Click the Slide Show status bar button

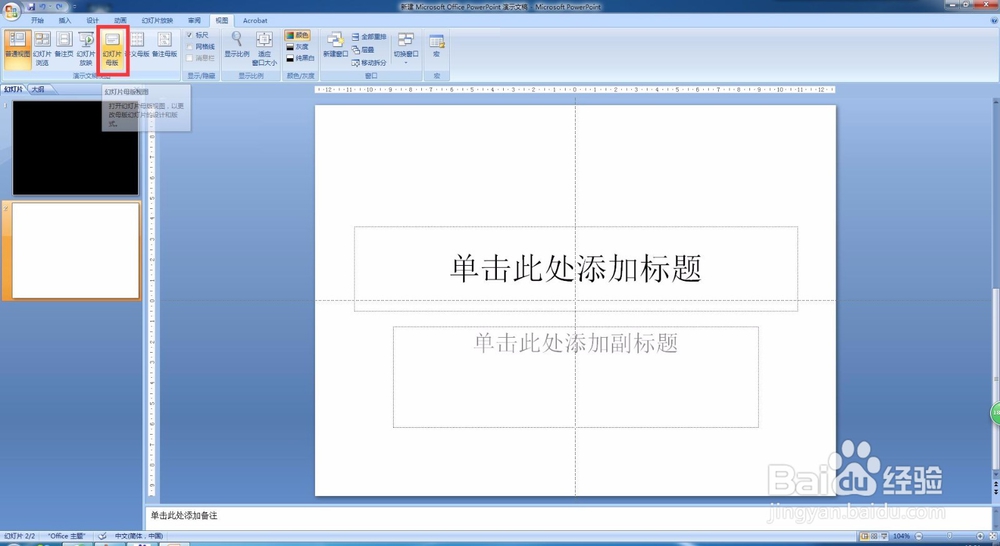click(x=884, y=536)
